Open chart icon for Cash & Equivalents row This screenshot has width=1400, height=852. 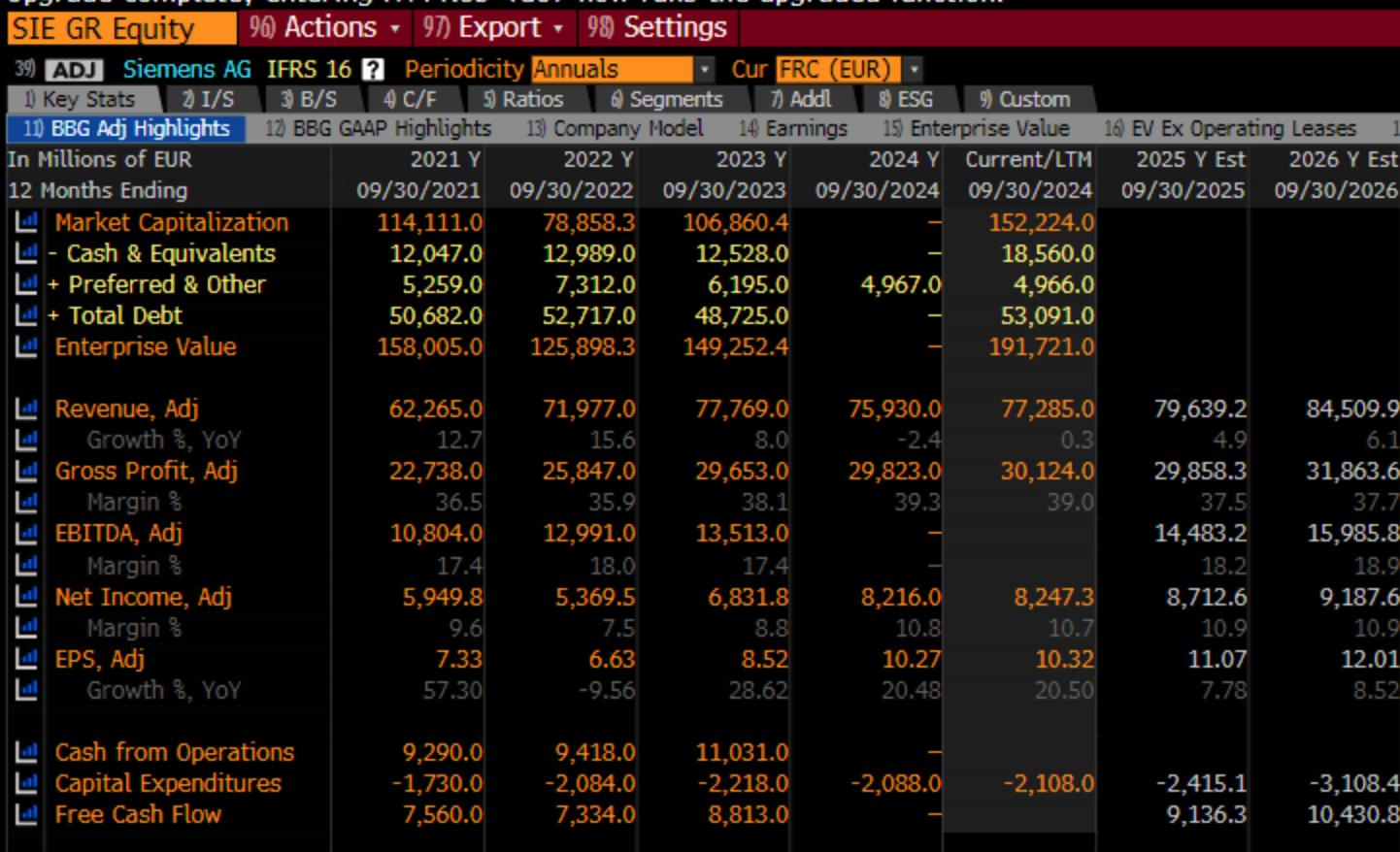coord(26,253)
